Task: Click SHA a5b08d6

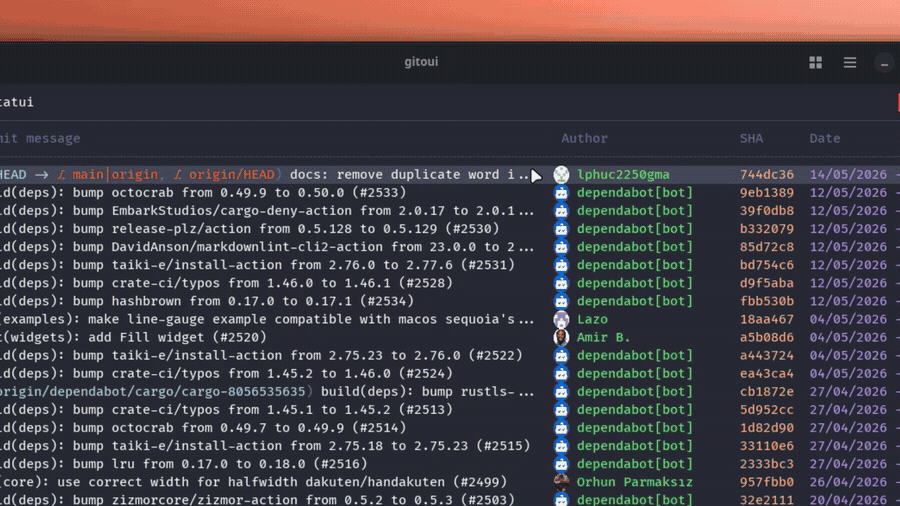Action: (x=767, y=337)
